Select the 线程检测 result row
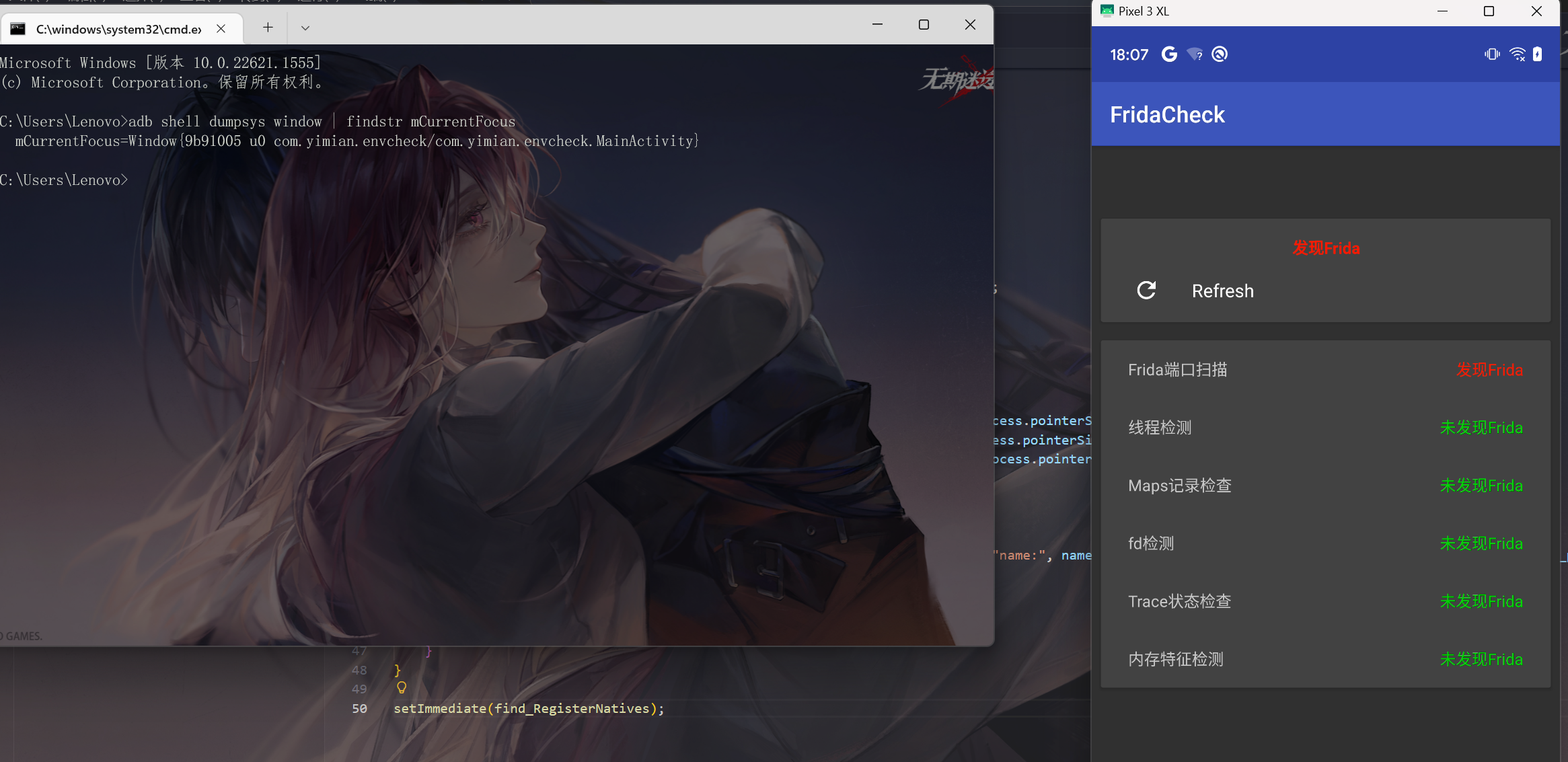The width and height of the screenshot is (1568, 762). [x=1325, y=428]
